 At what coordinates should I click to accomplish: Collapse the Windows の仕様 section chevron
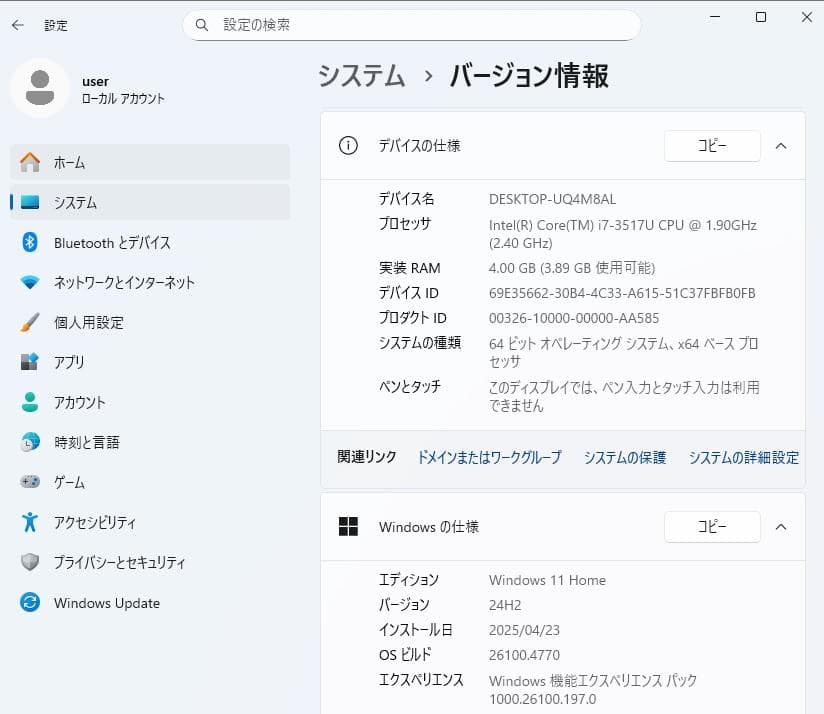click(781, 527)
